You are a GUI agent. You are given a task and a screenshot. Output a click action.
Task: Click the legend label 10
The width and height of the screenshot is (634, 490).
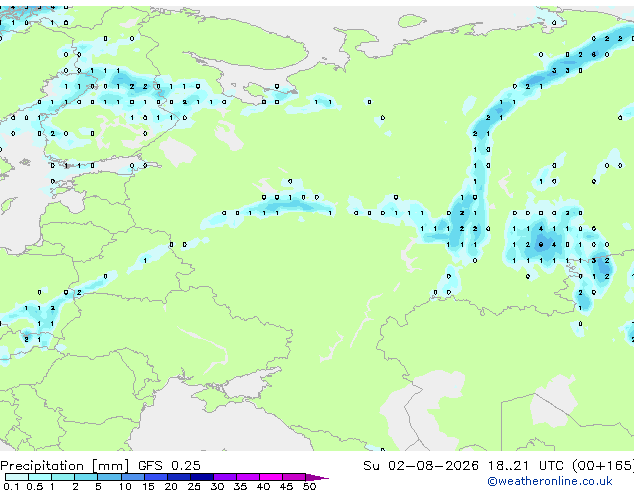point(125,486)
